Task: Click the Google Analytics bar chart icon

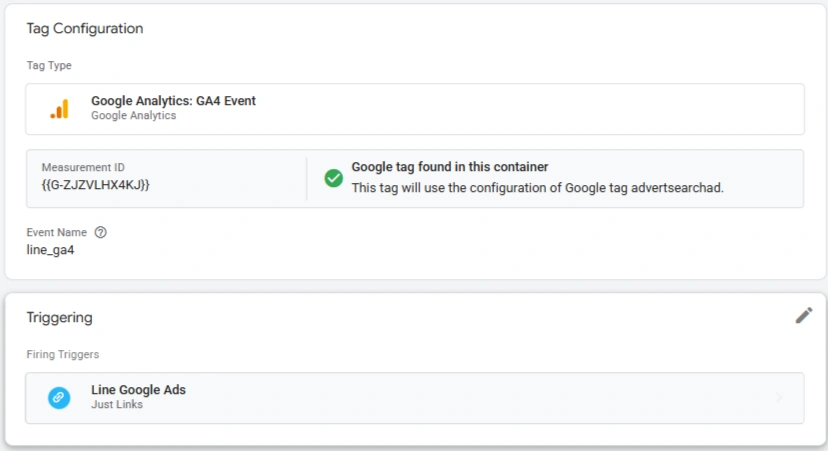Action: pos(60,109)
